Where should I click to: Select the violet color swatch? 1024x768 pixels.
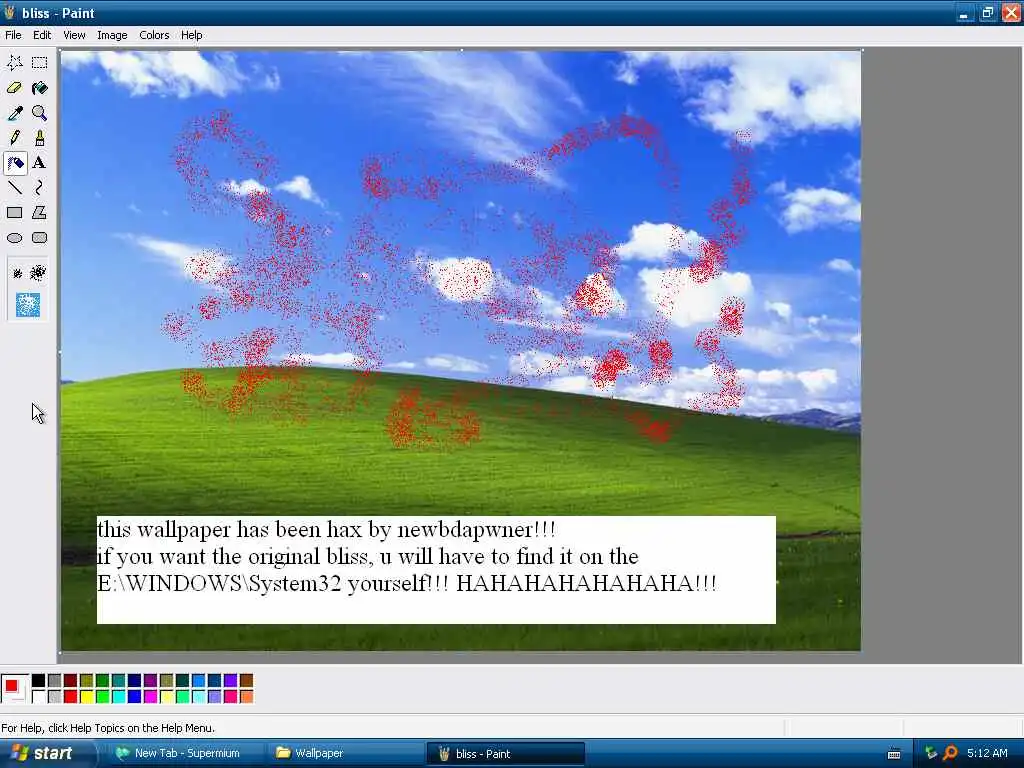point(231,681)
